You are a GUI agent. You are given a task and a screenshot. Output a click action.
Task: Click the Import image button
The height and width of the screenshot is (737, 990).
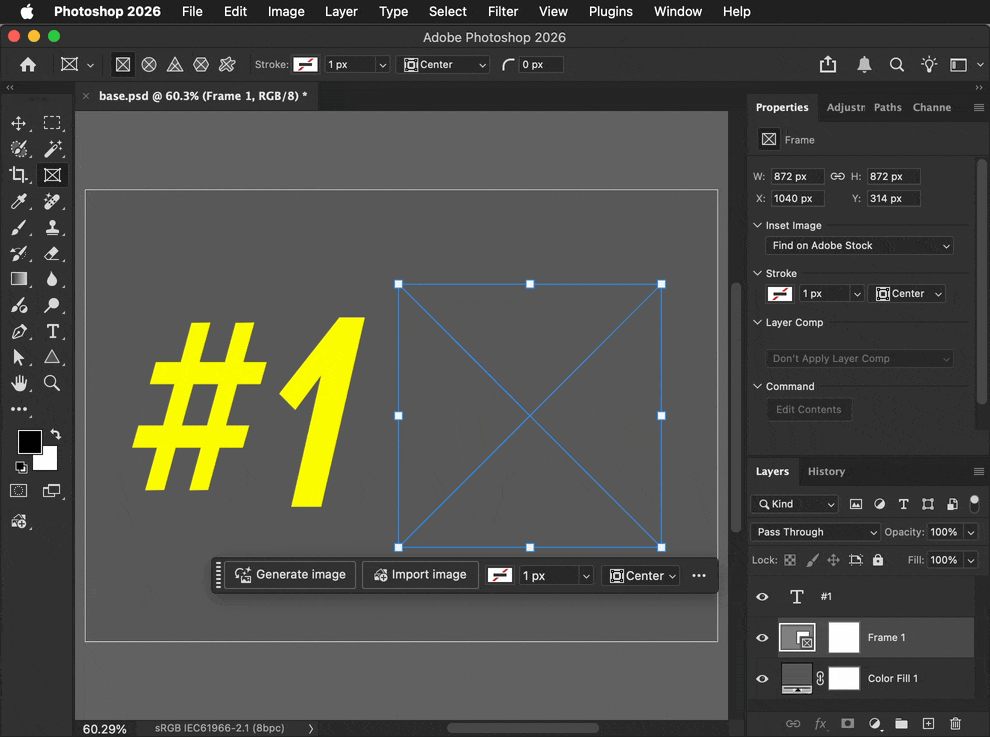(x=420, y=575)
